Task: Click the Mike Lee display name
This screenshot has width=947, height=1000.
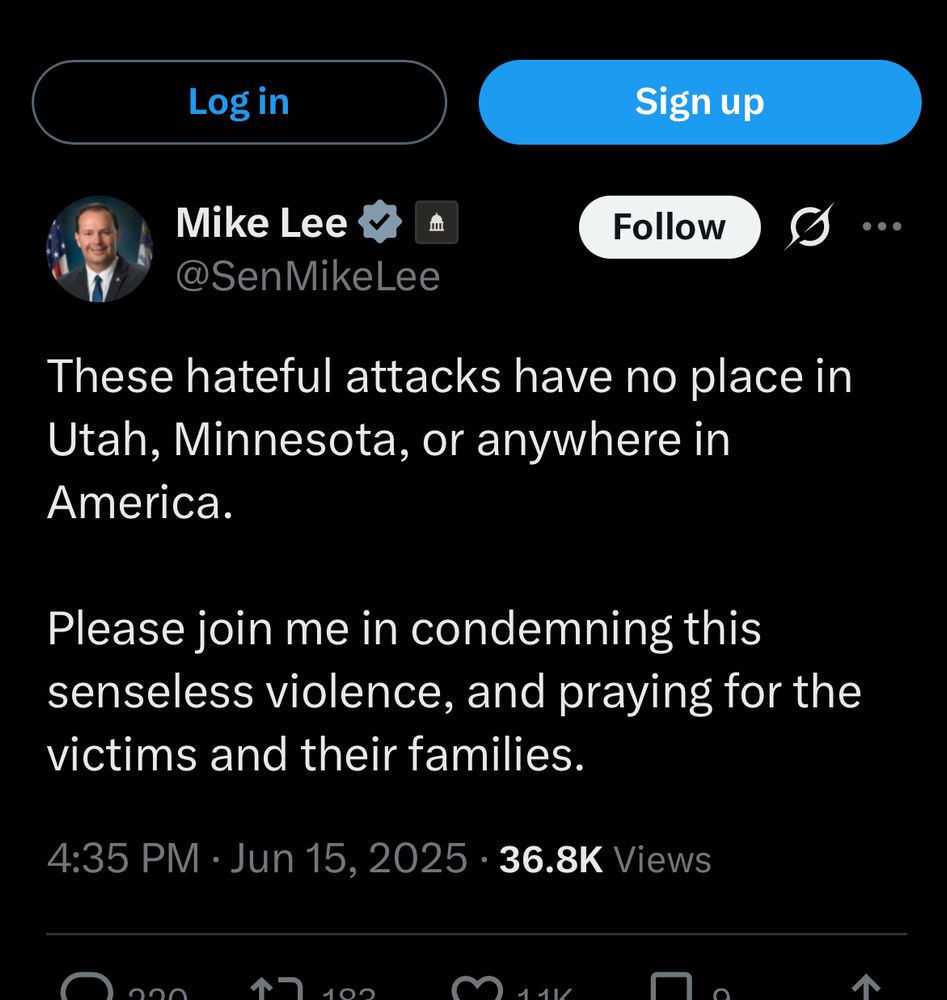Action: (x=261, y=223)
